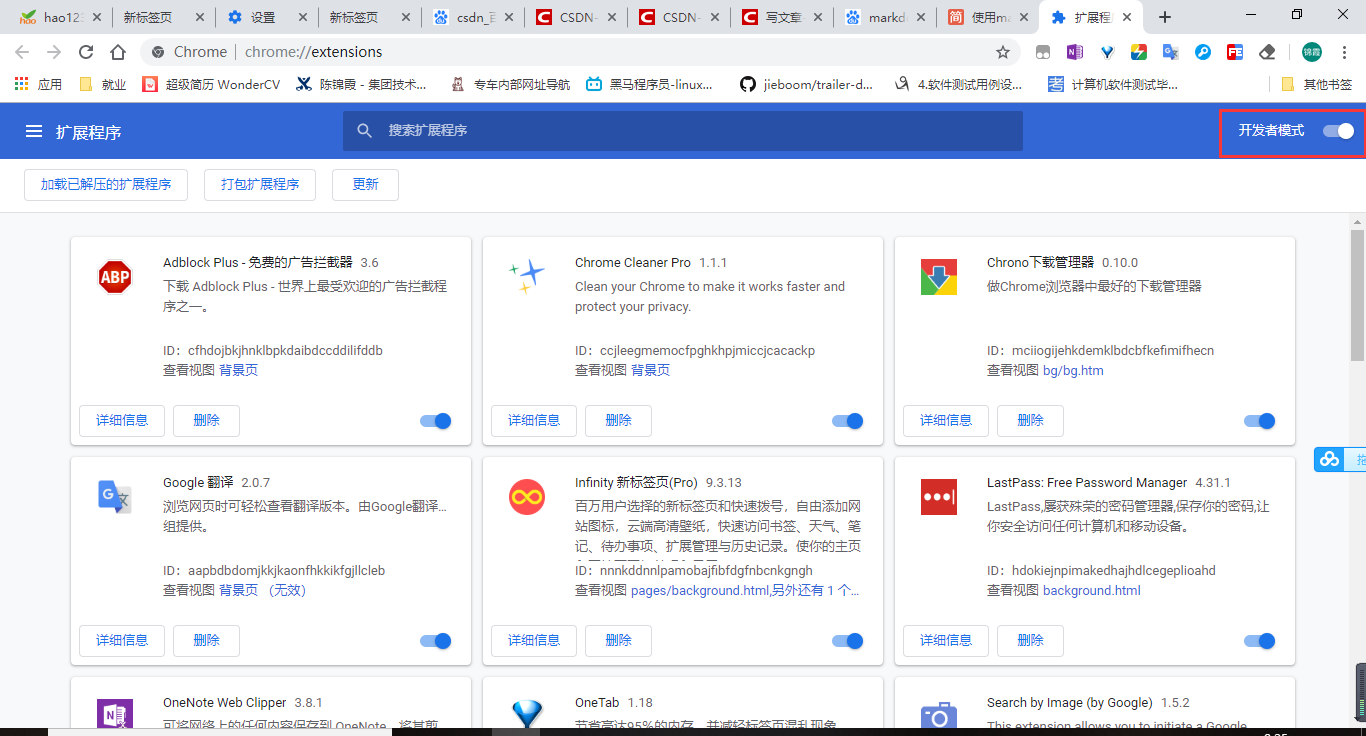The height and width of the screenshot is (736, 1366).
Task: Click the Search by Image camera icon
Action: coord(939,715)
